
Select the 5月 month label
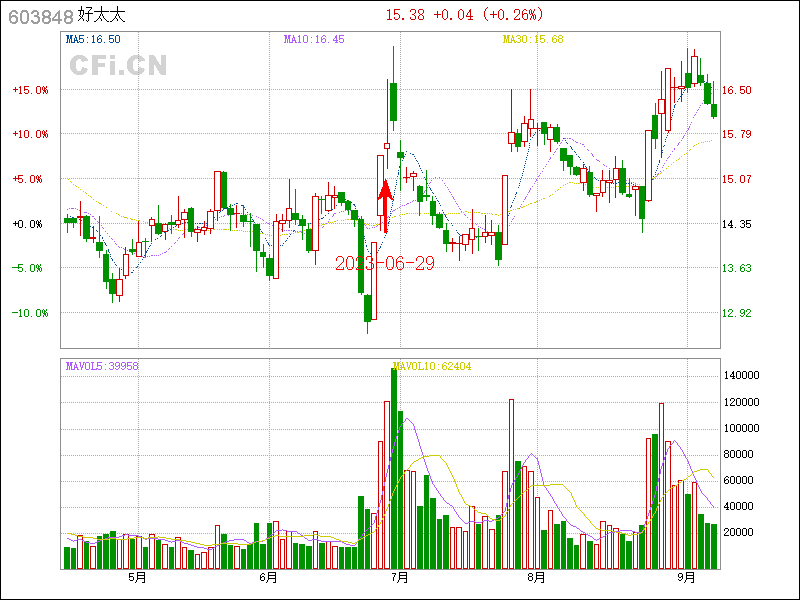click(x=136, y=577)
